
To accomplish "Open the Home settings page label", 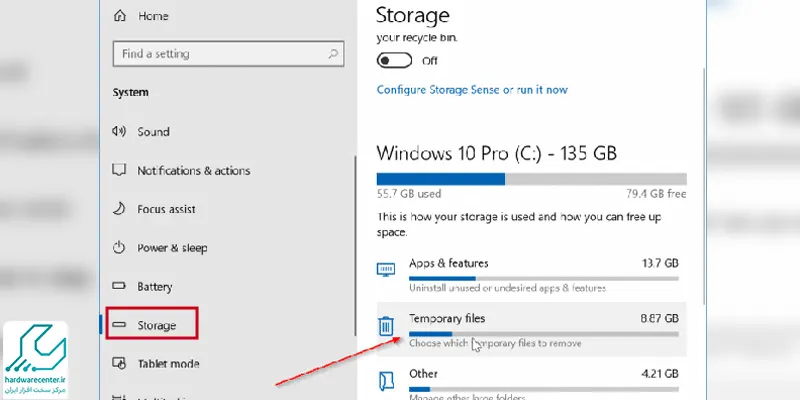I will [x=153, y=16].
